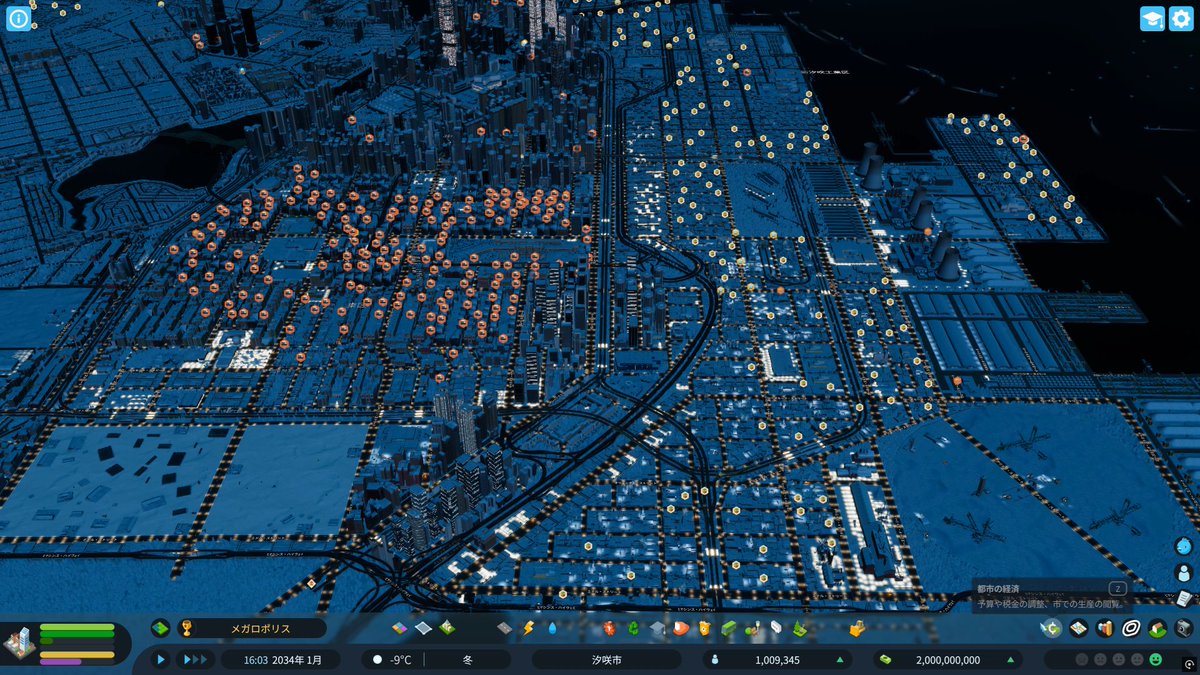The height and width of the screenshot is (675, 1200).
Task: Open the Electricity services menu
Action: click(529, 628)
